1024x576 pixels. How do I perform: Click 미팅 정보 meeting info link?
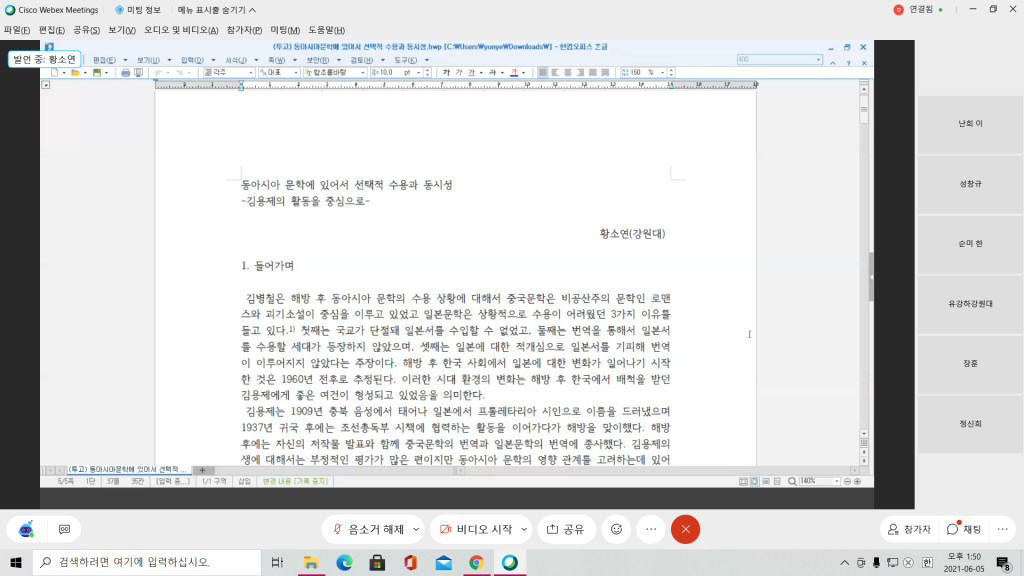[138, 10]
